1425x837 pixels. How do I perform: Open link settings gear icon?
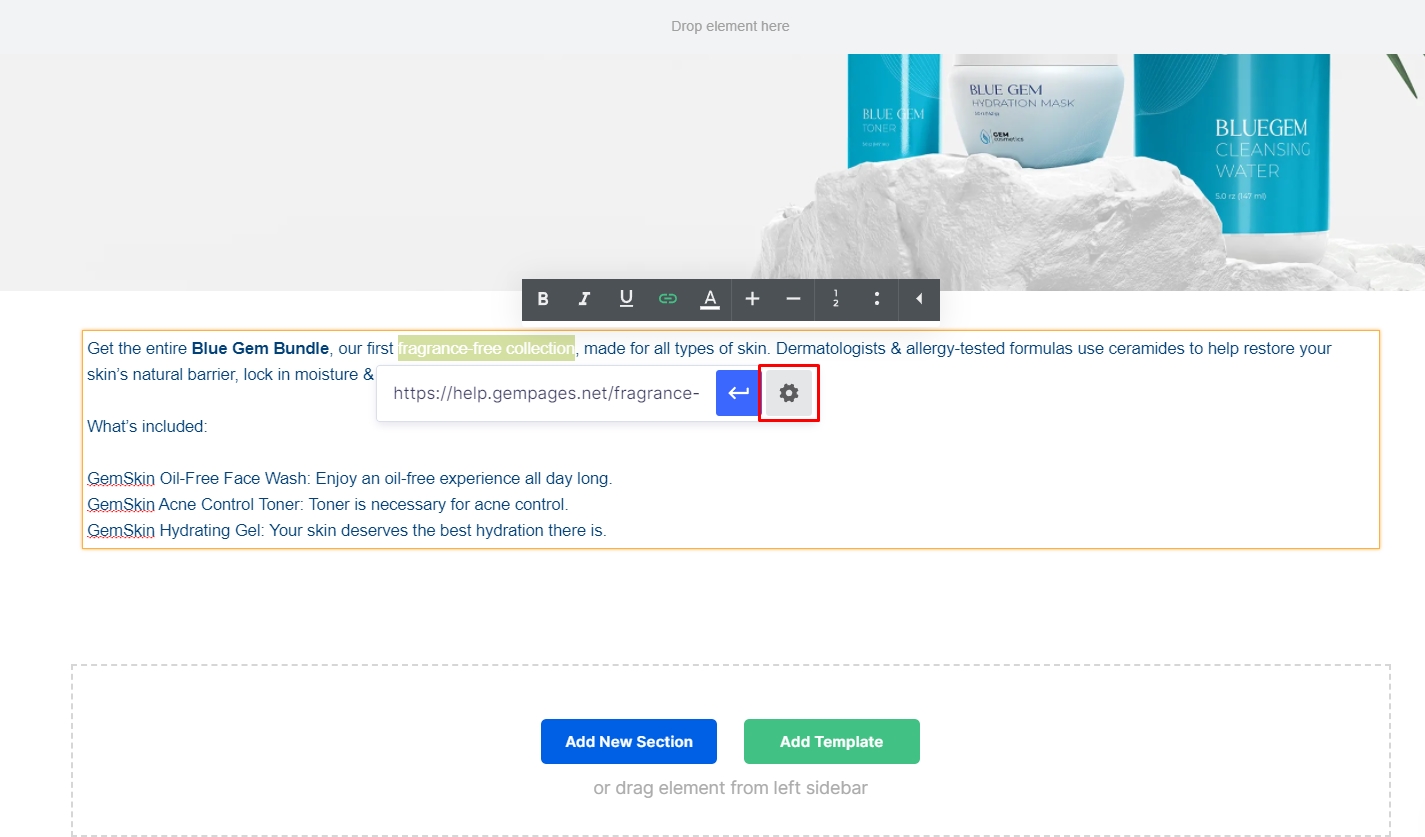click(789, 393)
